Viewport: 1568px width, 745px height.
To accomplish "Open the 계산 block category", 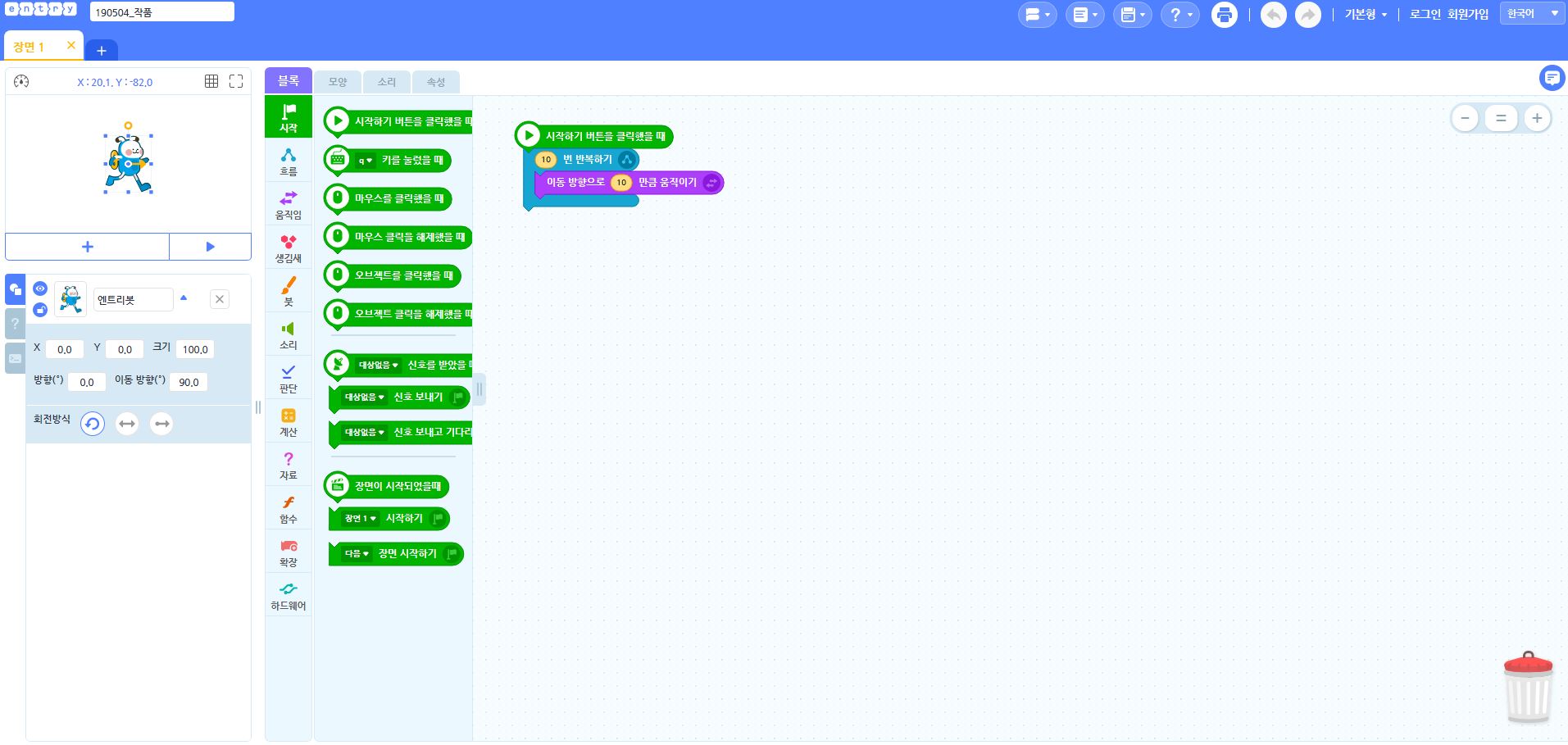I will [289, 421].
